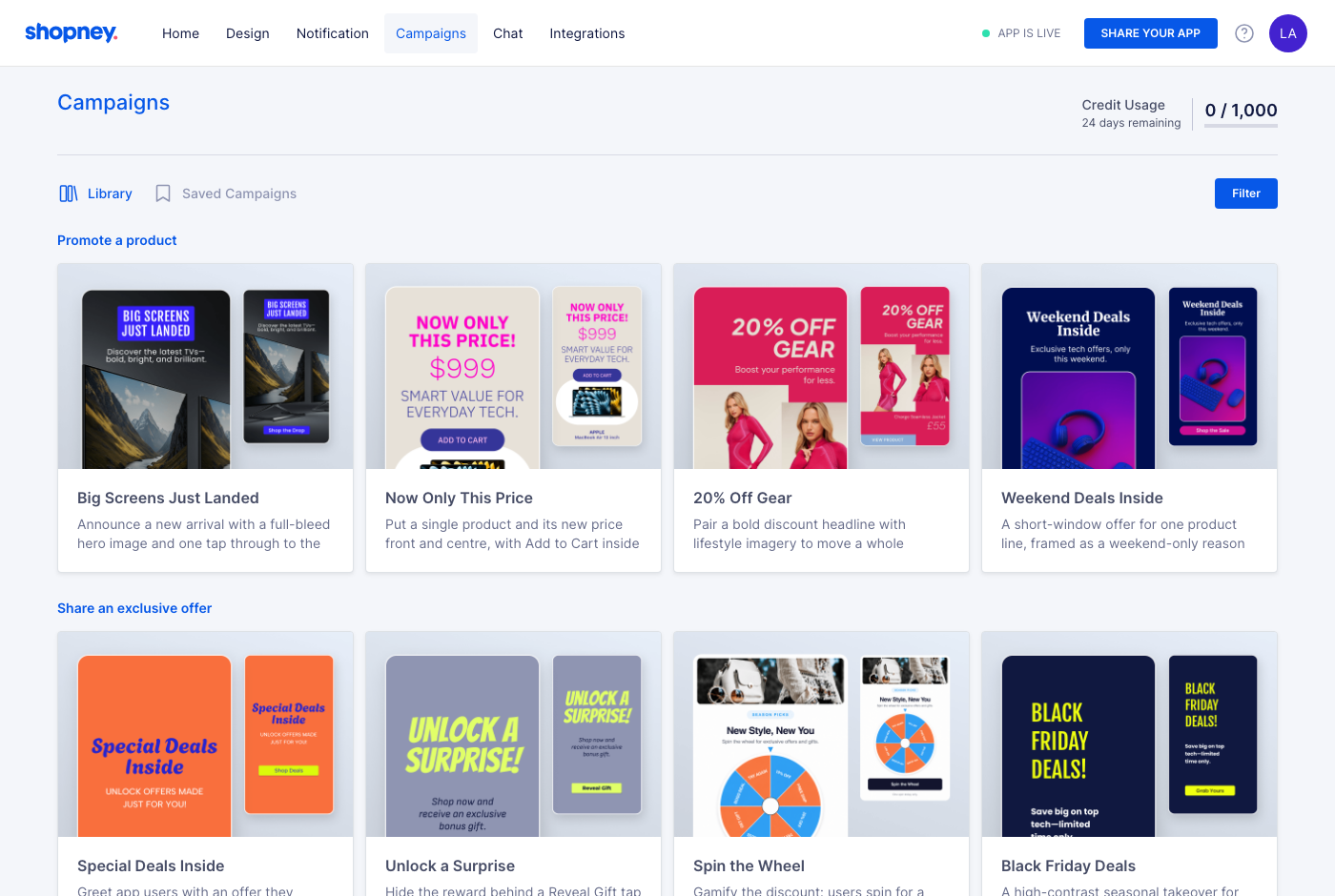Image resolution: width=1335 pixels, height=896 pixels.
Task: Open the help question mark icon
Action: [1244, 33]
